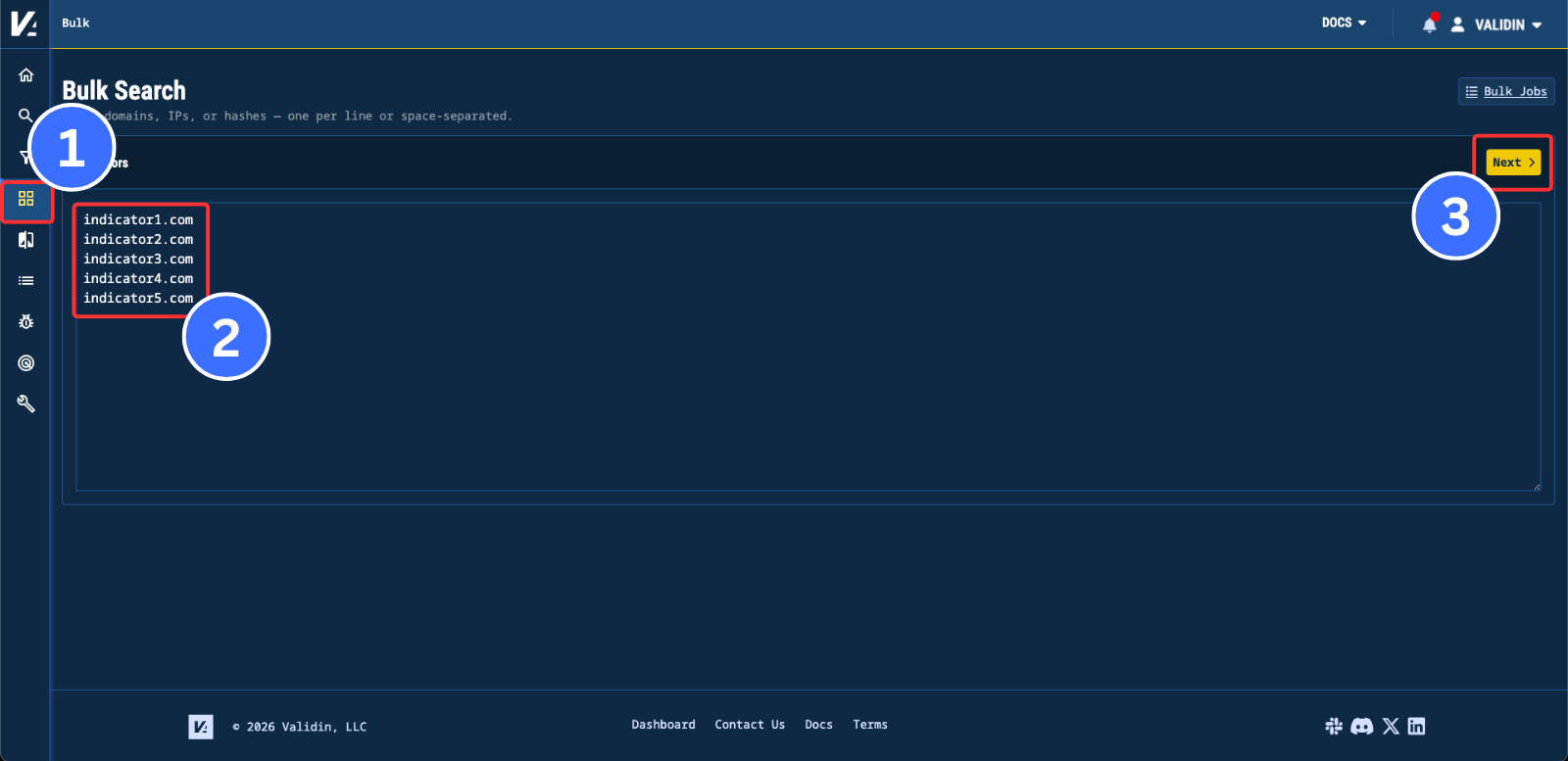Open the target radar sidebar icon
This screenshot has height=761, width=1568.
[26, 362]
